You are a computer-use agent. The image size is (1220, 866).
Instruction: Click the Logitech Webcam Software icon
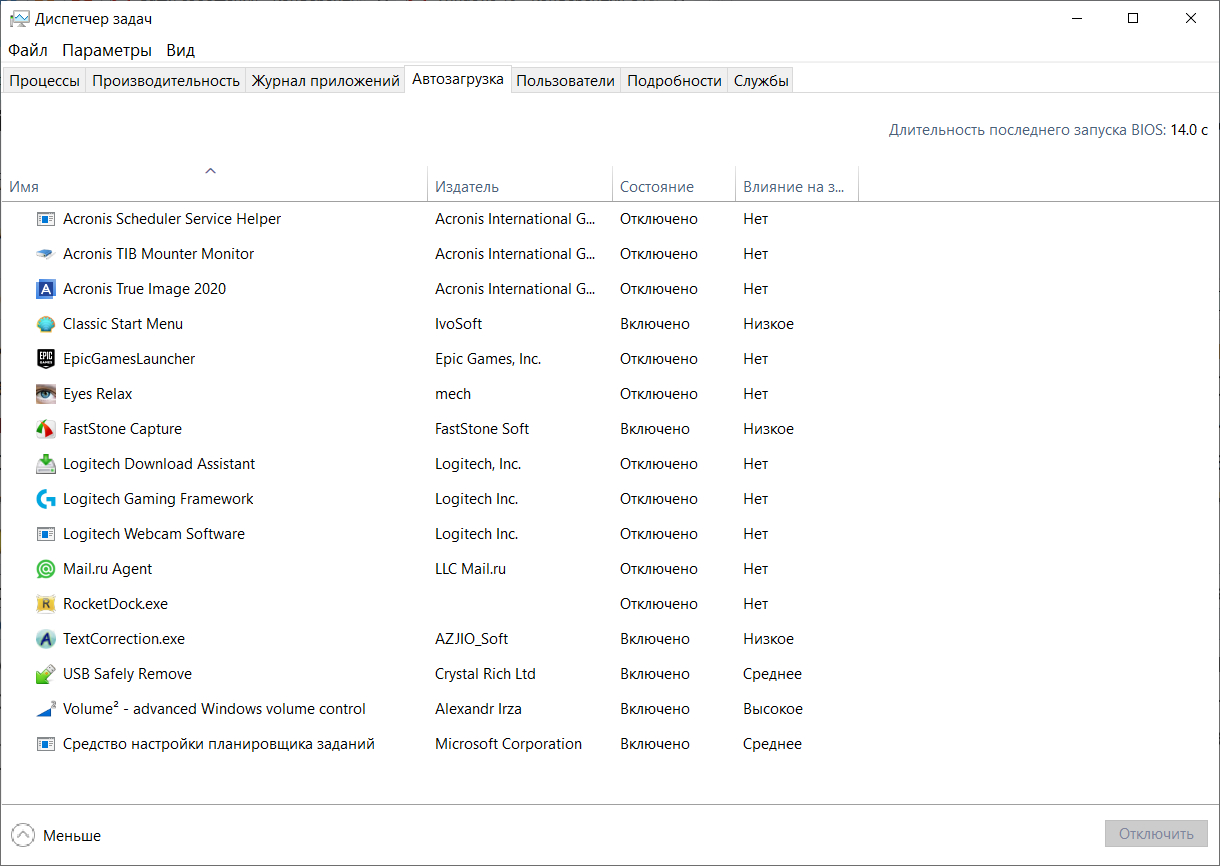pos(45,534)
